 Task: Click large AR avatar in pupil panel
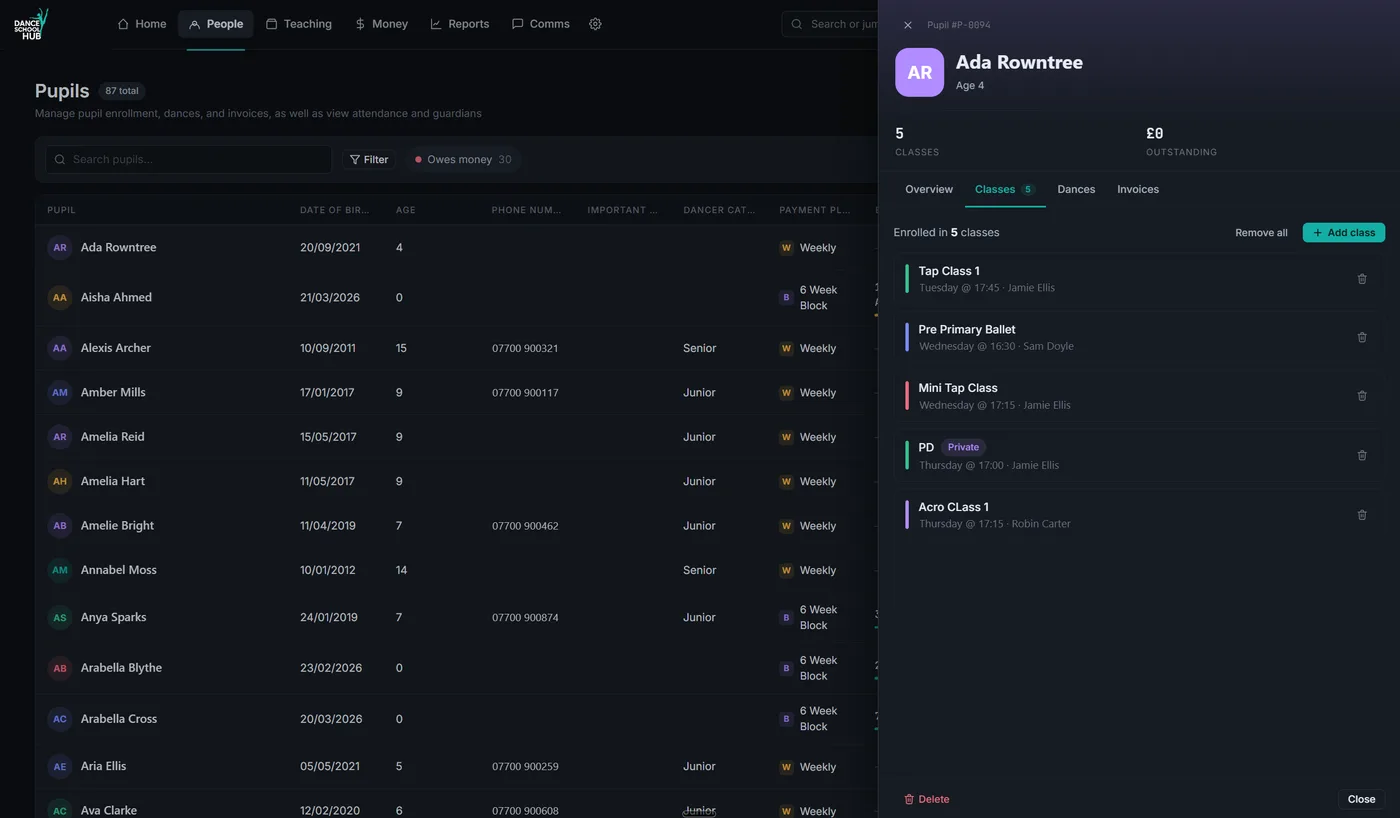click(919, 72)
